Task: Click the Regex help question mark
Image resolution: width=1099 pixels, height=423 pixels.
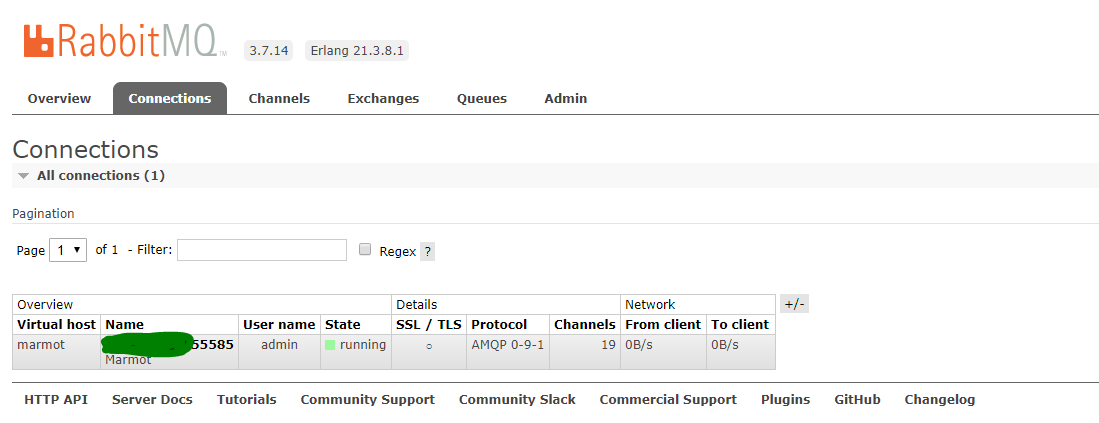Action: [427, 251]
